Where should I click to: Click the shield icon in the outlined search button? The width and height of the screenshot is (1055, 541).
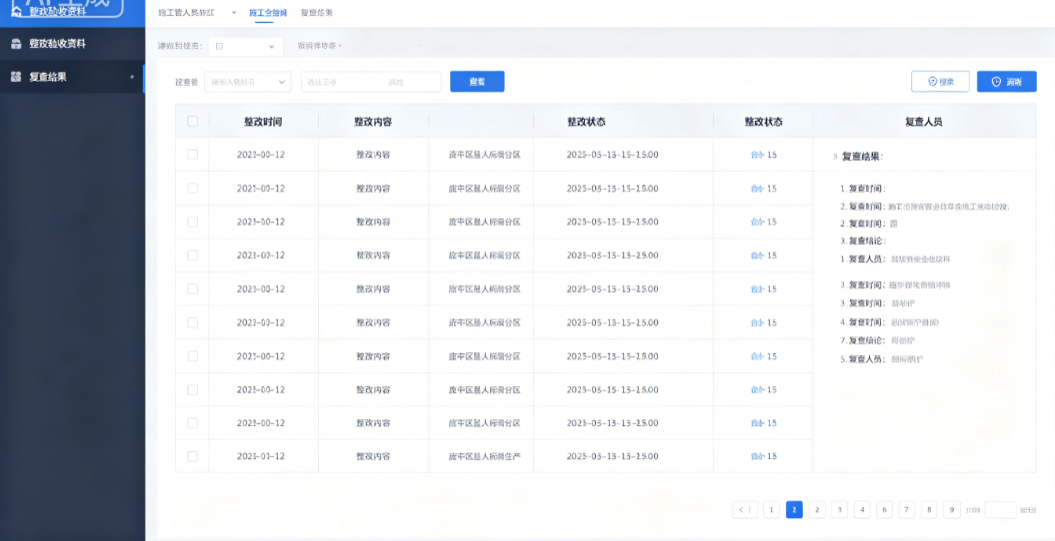933,81
